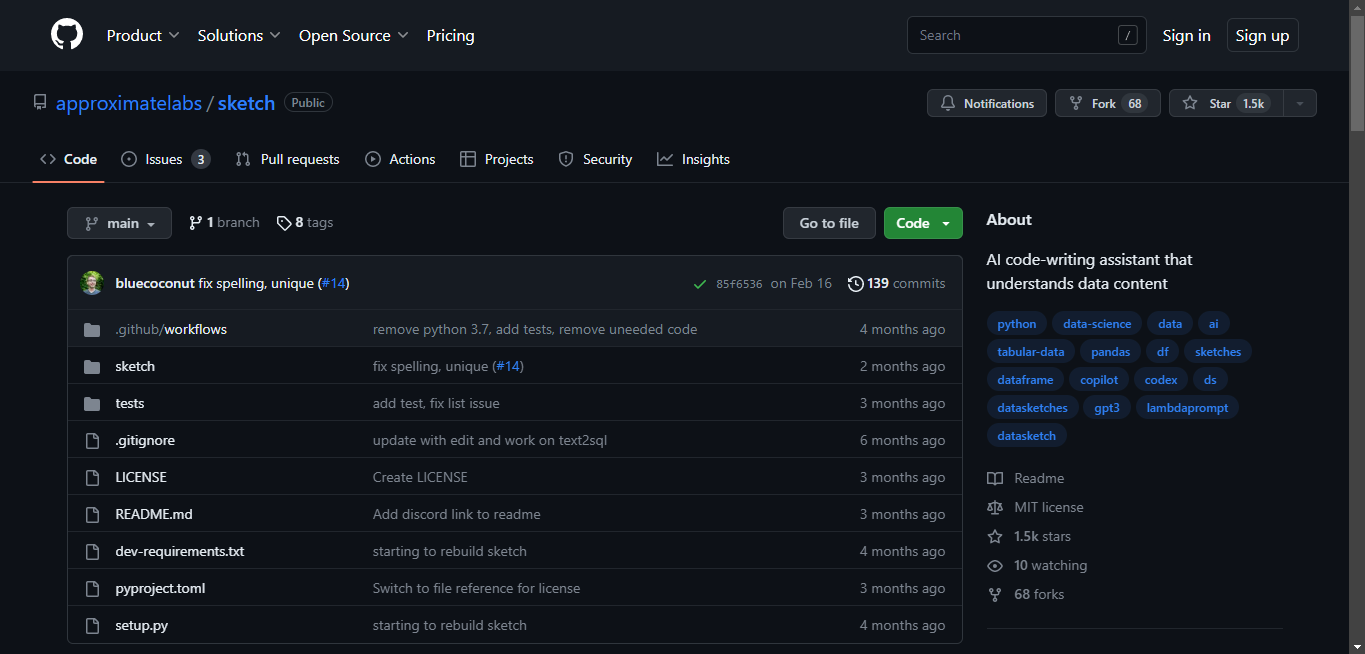Click the fork icon beside 68 forks

pyautogui.click(x=995, y=594)
